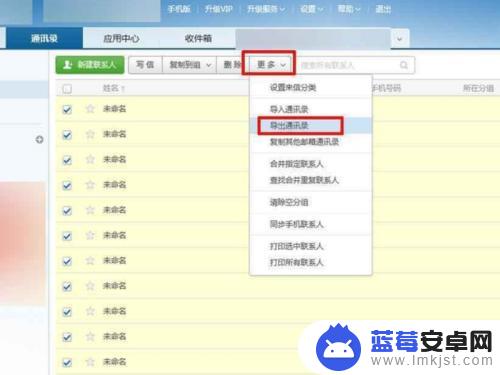Expand the tab list chevron button
500x375 pixels.
click(399, 39)
